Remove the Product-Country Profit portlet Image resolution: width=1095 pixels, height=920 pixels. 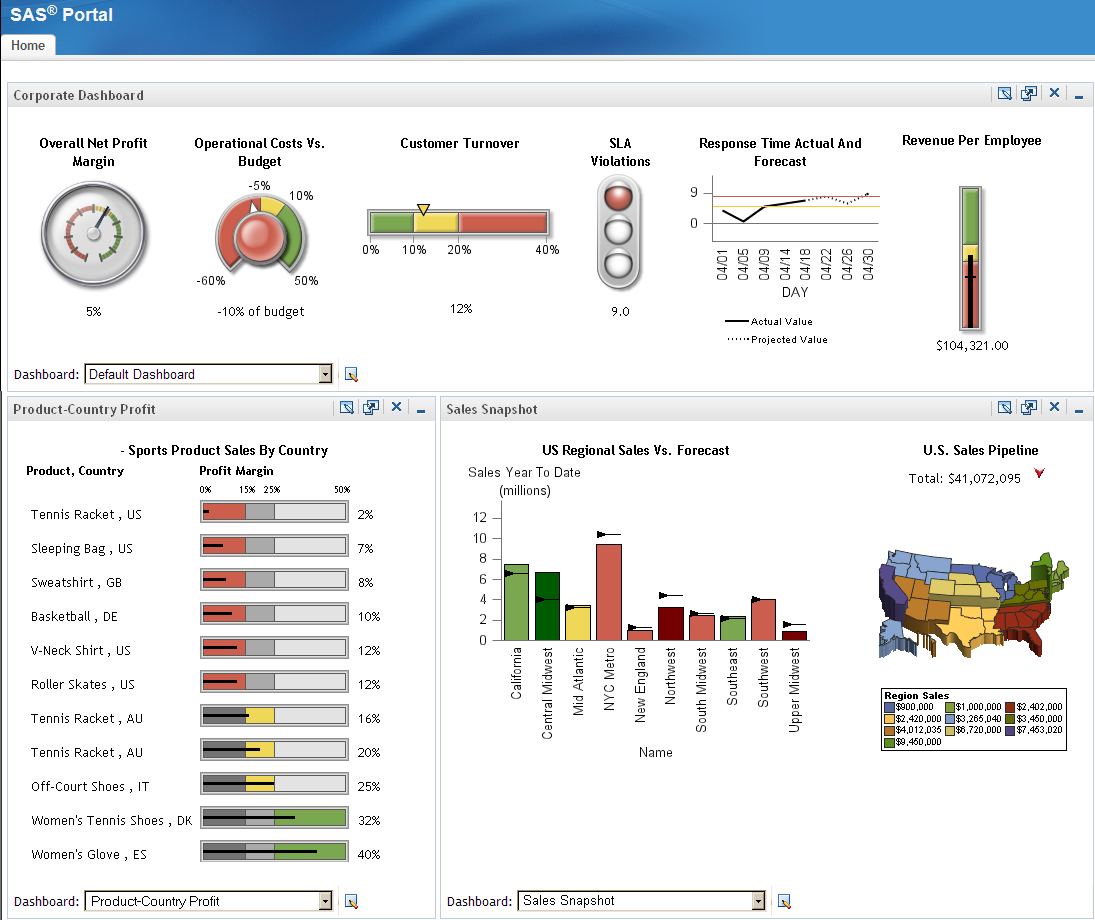click(396, 408)
